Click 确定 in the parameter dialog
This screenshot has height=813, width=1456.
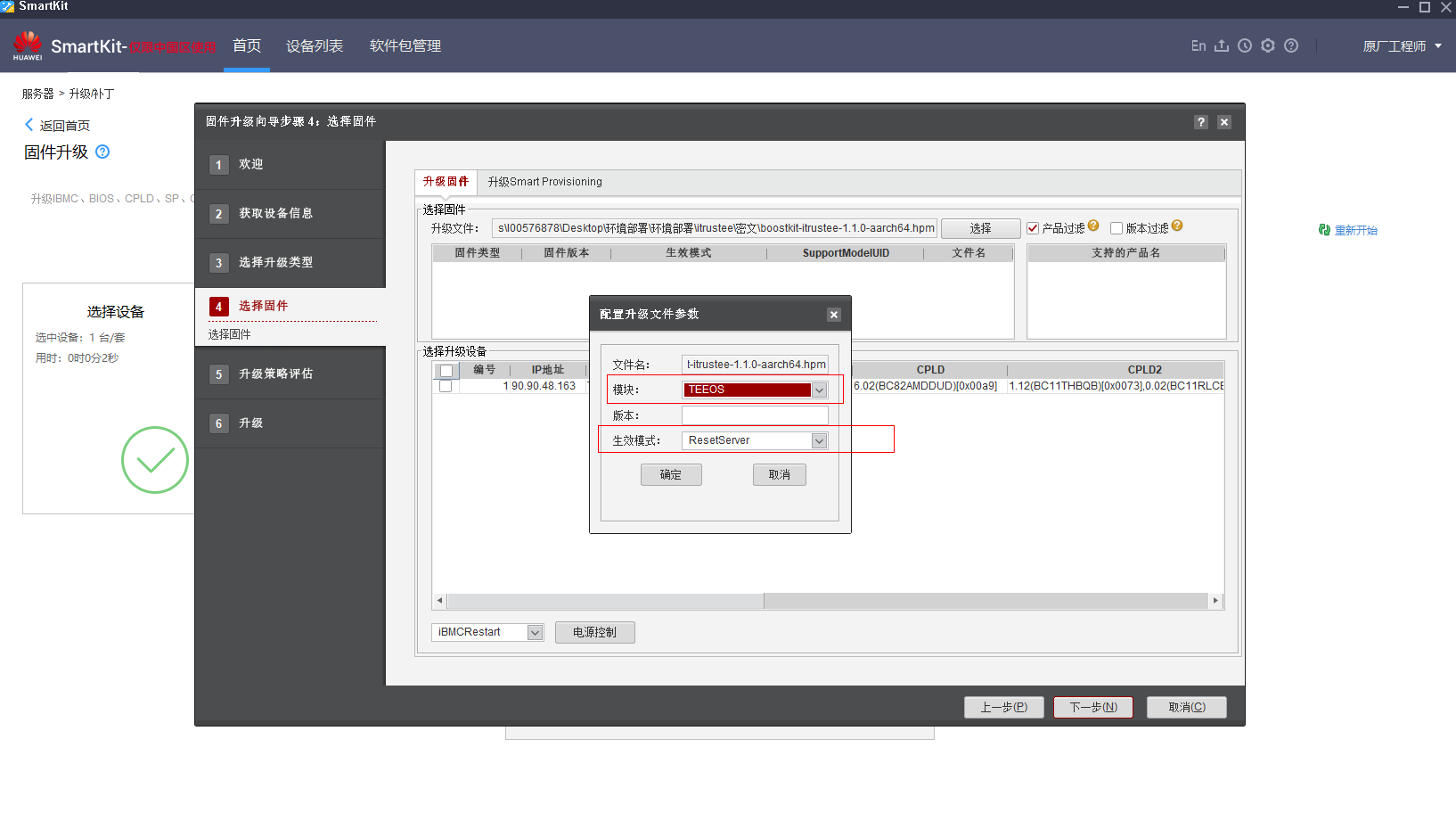point(671,475)
